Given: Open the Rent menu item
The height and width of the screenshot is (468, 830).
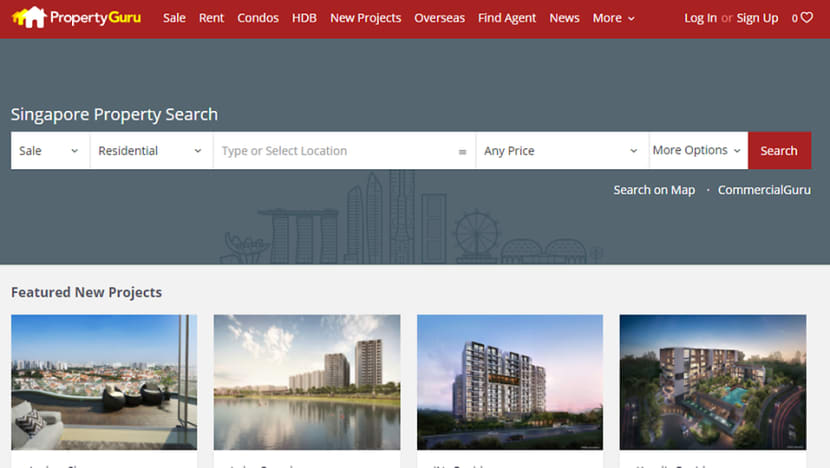Looking at the screenshot, I should click(x=211, y=18).
